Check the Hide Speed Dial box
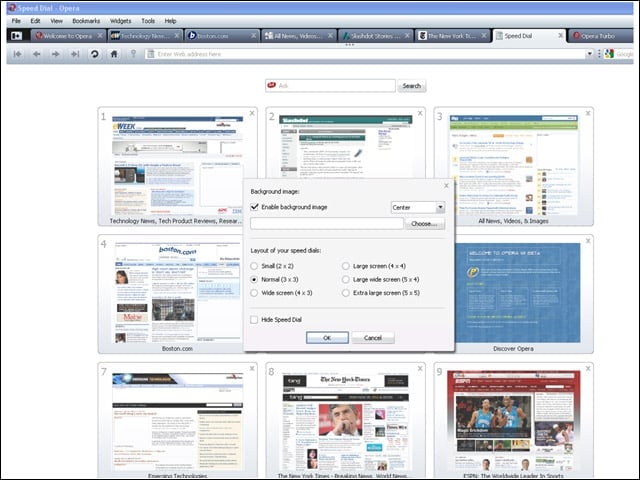 254,320
